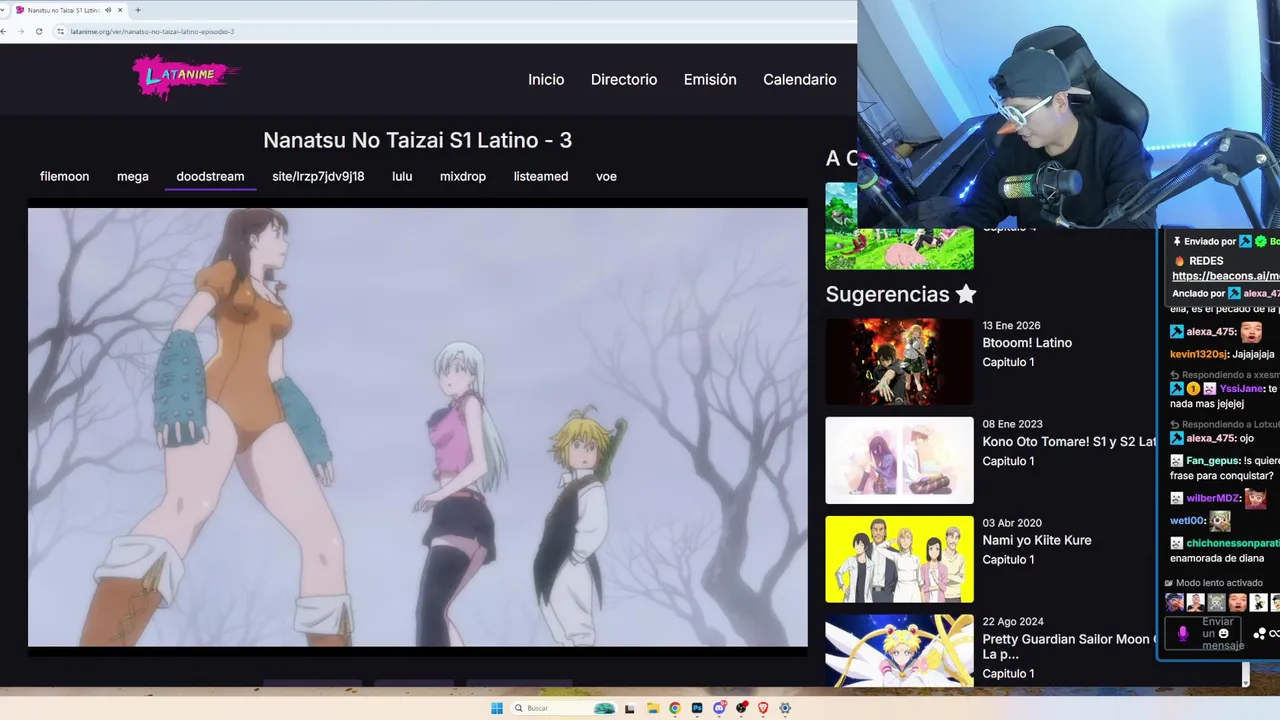Open the Calendario page
Viewport: 1280px width, 720px height.
(x=799, y=79)
